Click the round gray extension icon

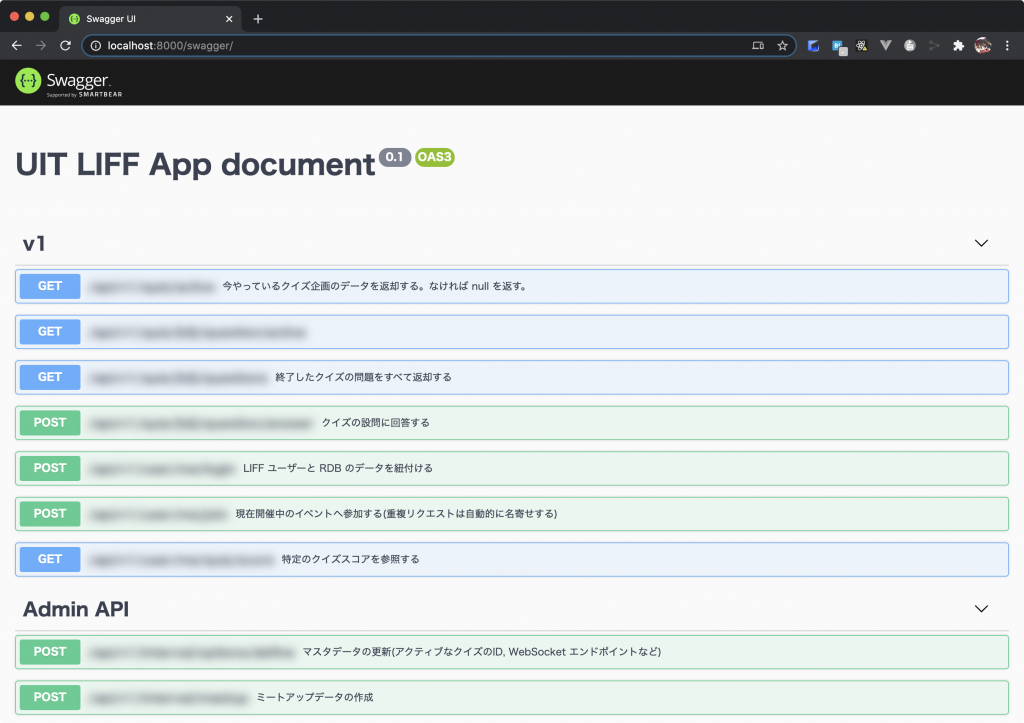pyautogui.click(x=910, y=46)
